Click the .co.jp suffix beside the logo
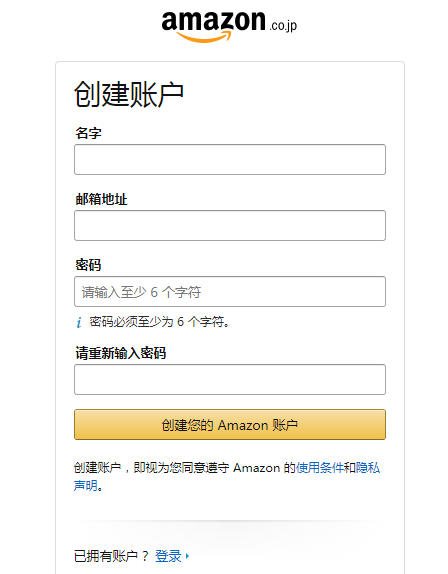Viewport: 448px width, 574px height. (283, 26)
